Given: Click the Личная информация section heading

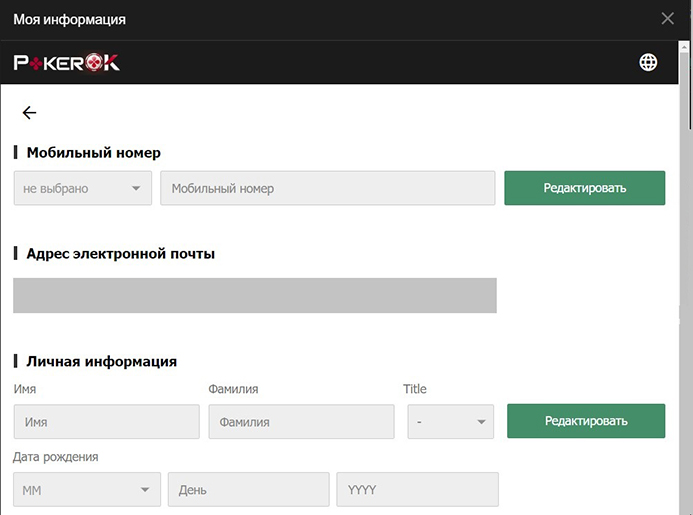Looking at the screenshot, I should 101,361.
